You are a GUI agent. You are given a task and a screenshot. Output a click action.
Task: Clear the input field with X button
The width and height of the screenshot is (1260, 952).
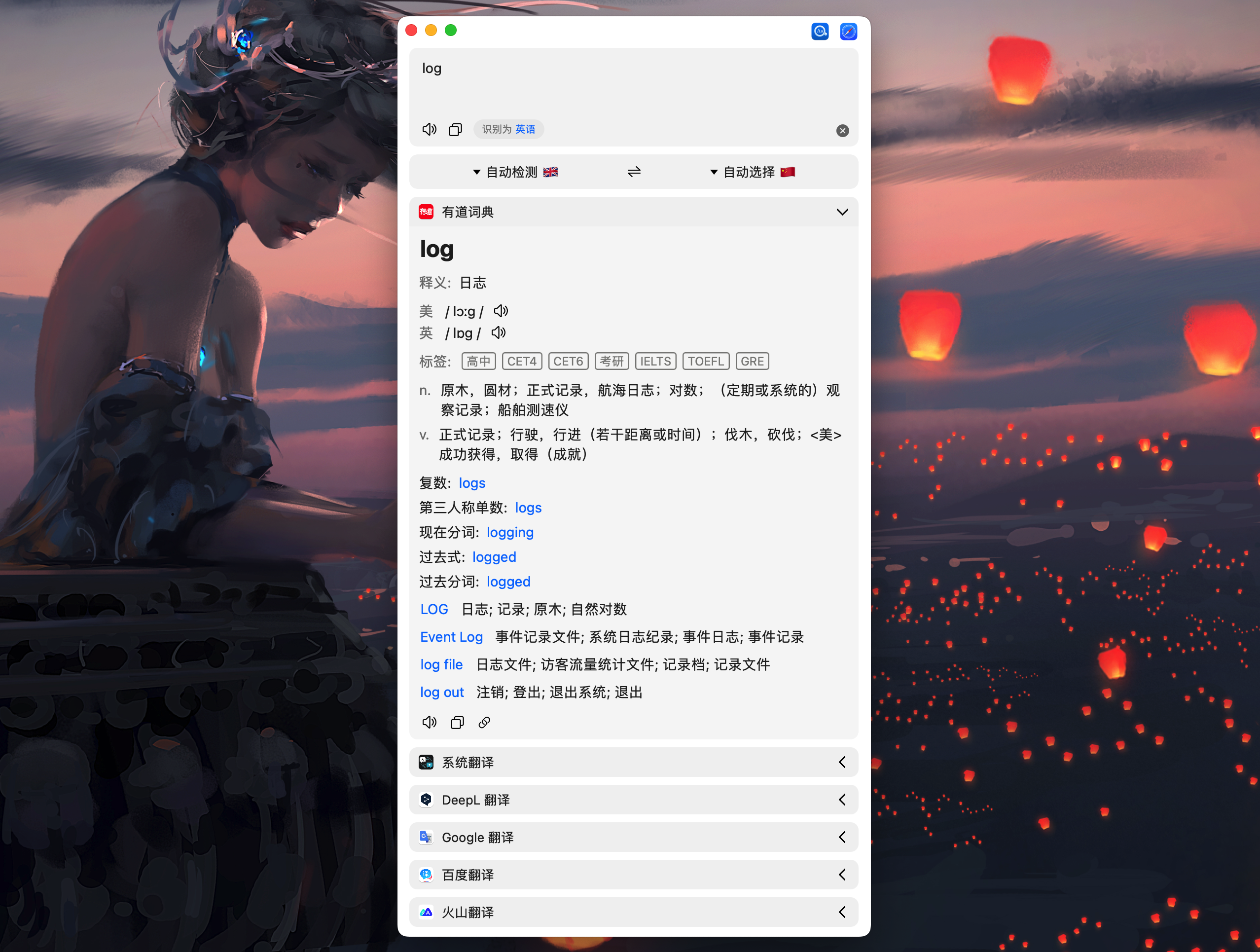pos(842,130)
